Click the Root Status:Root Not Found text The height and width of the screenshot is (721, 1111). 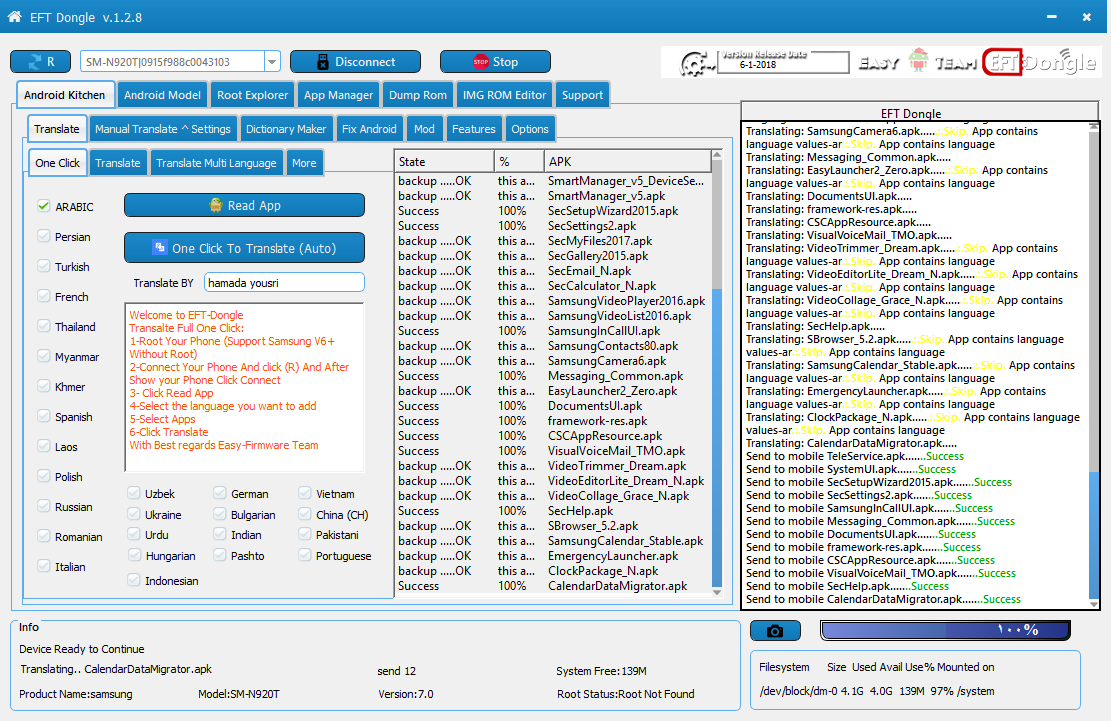(626, 694)
